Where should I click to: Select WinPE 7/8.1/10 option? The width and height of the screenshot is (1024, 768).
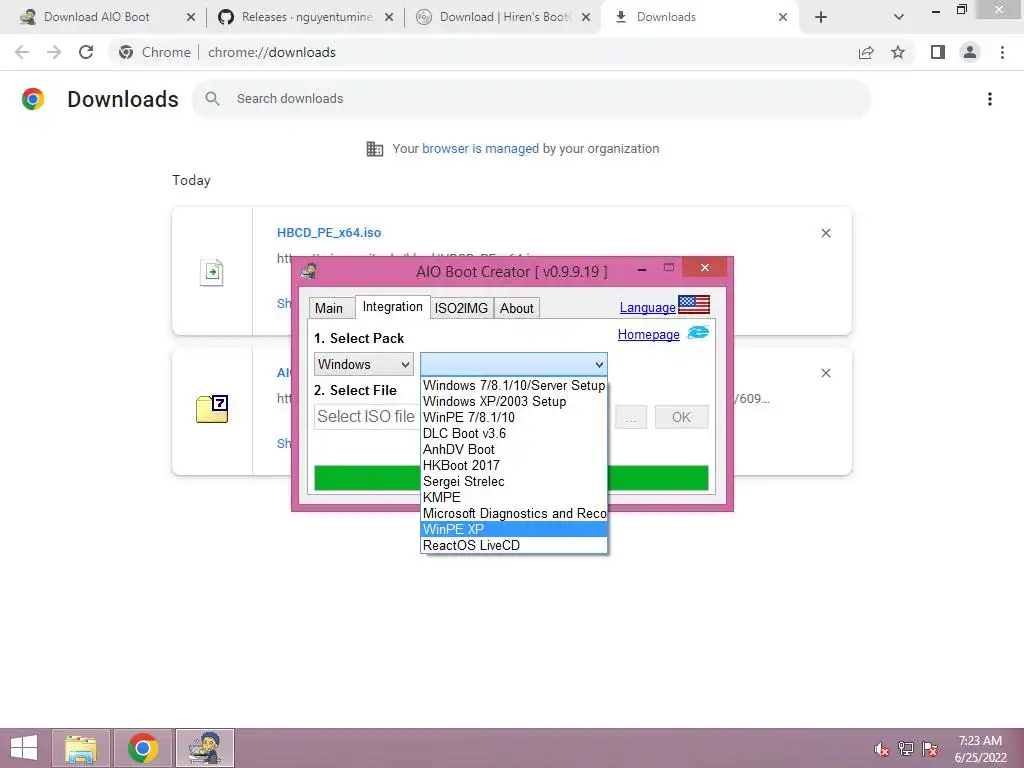tap(514, 417)
